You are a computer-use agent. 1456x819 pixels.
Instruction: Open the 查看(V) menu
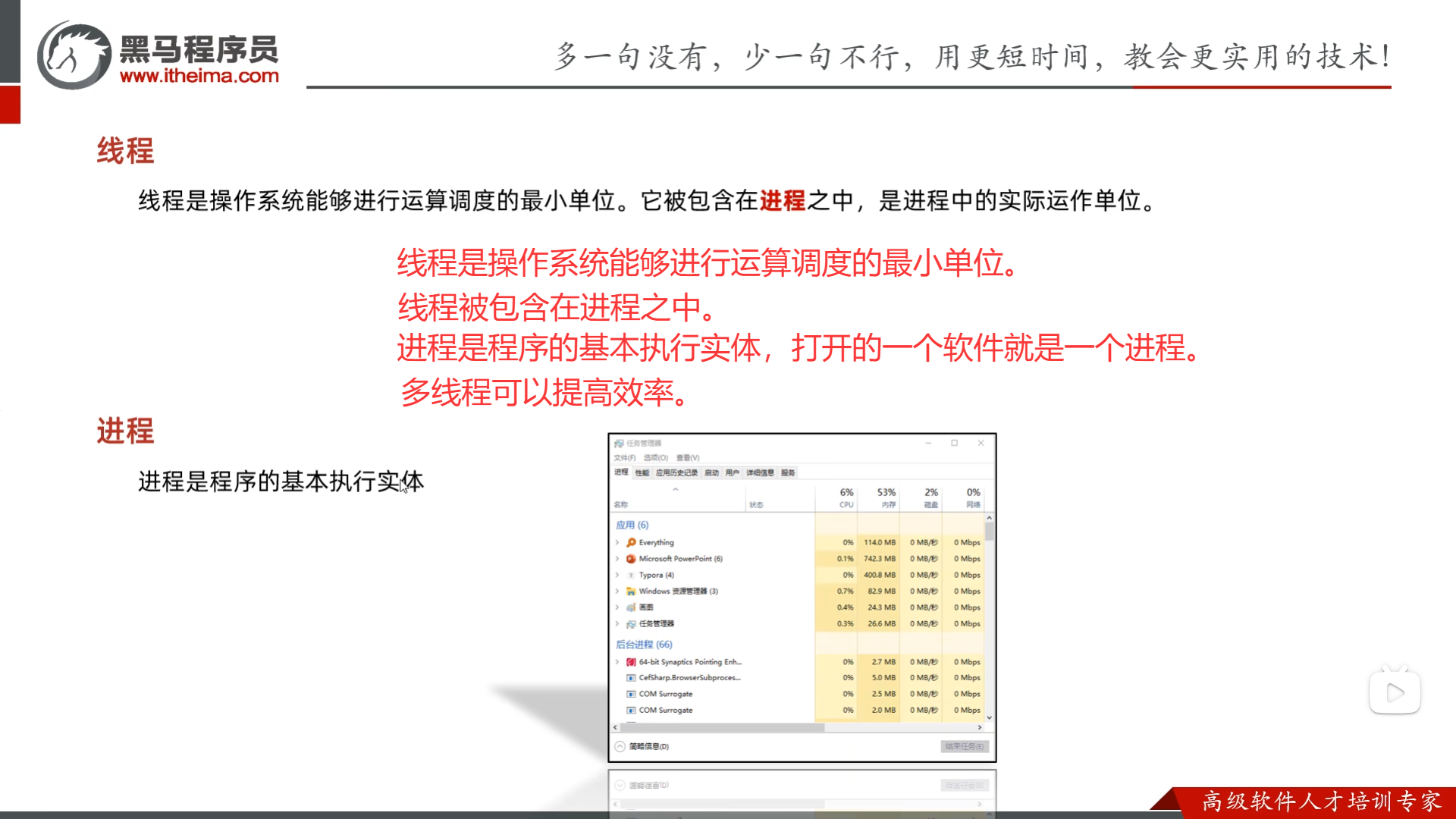click(688, 458)
